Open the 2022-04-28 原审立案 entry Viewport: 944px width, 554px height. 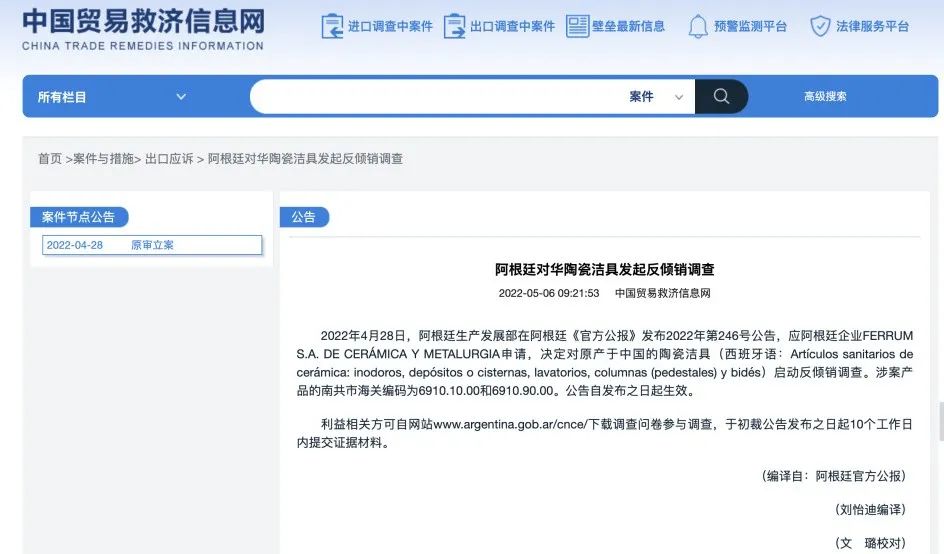152,245
